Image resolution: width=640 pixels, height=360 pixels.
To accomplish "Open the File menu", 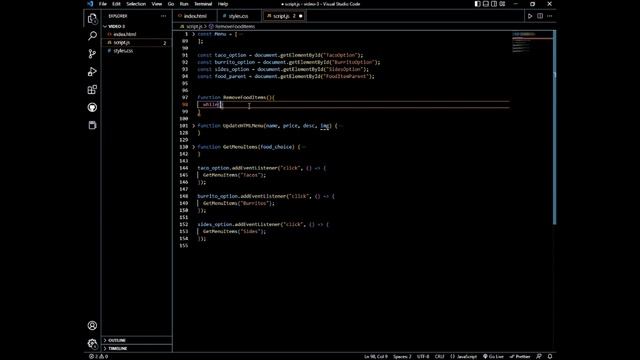I will coord(103,4).
